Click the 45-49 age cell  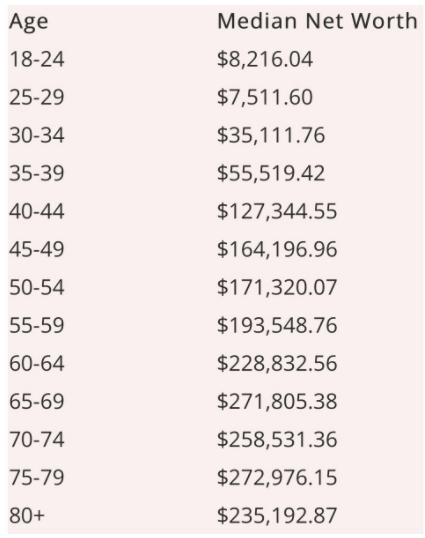click(37, 249)
